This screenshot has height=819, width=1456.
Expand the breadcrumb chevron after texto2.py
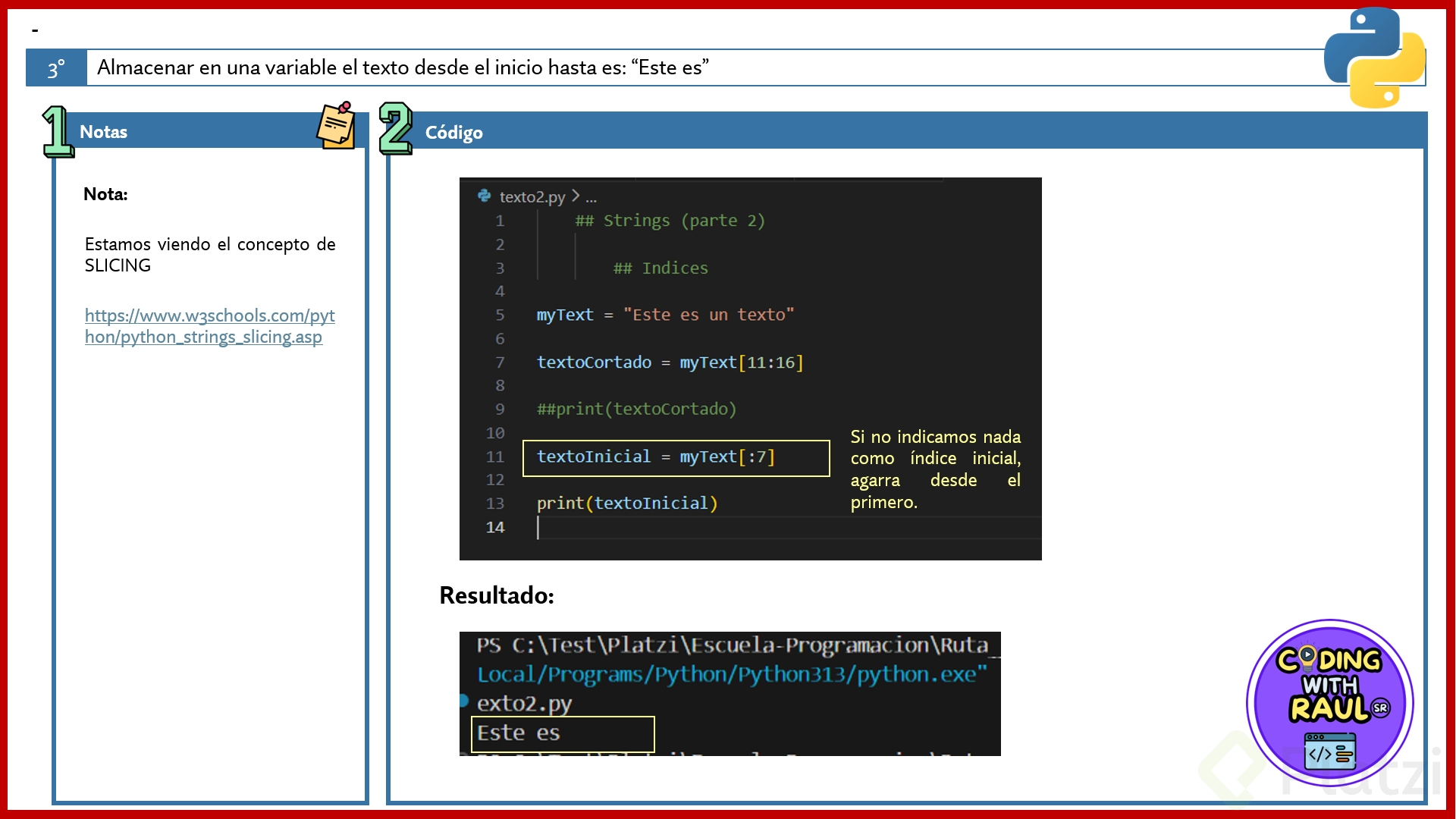click(576, 196)
